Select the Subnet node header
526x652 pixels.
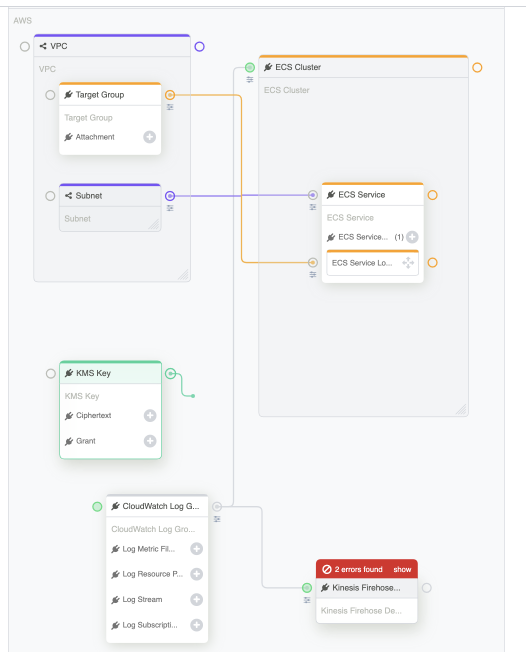point(110,195)
